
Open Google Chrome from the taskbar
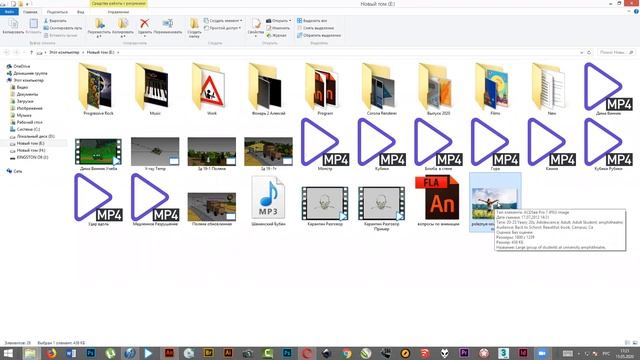(347, 353)
